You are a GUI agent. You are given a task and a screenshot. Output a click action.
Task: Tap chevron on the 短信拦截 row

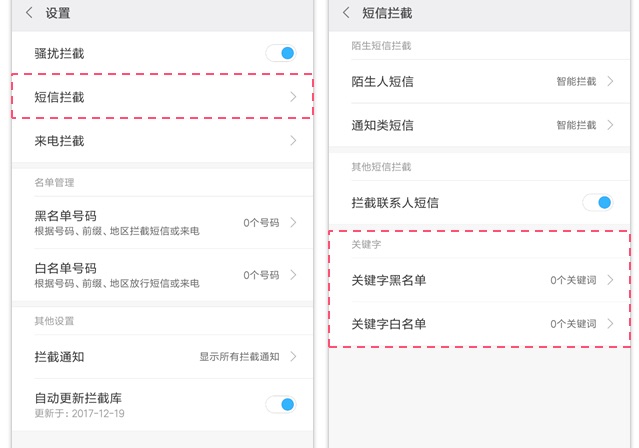pos(293,97)
